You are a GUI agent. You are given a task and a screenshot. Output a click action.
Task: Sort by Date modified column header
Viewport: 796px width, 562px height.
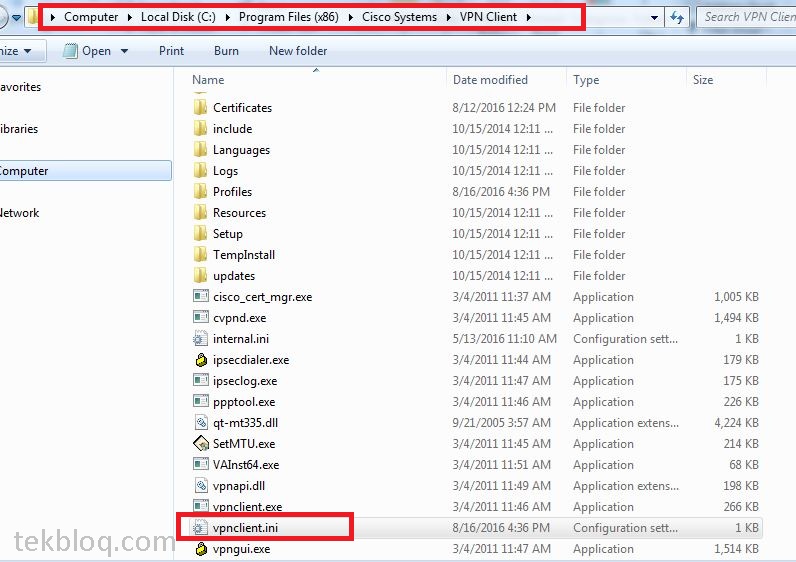click(x=490, y=80)
